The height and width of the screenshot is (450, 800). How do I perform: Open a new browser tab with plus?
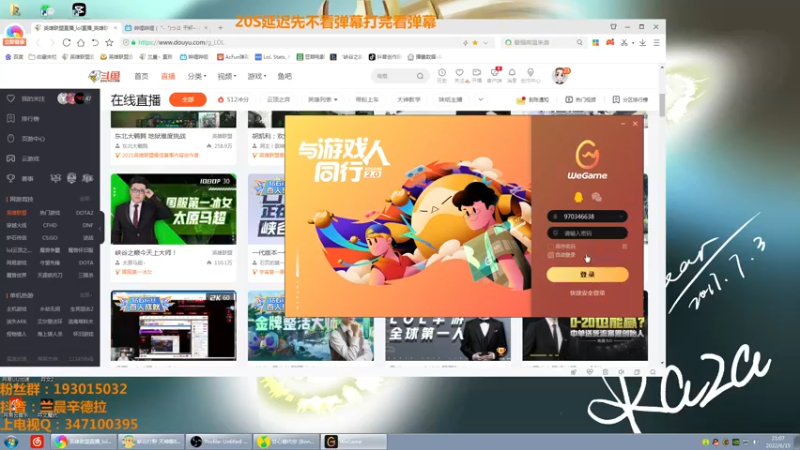(x=220, y=28)
